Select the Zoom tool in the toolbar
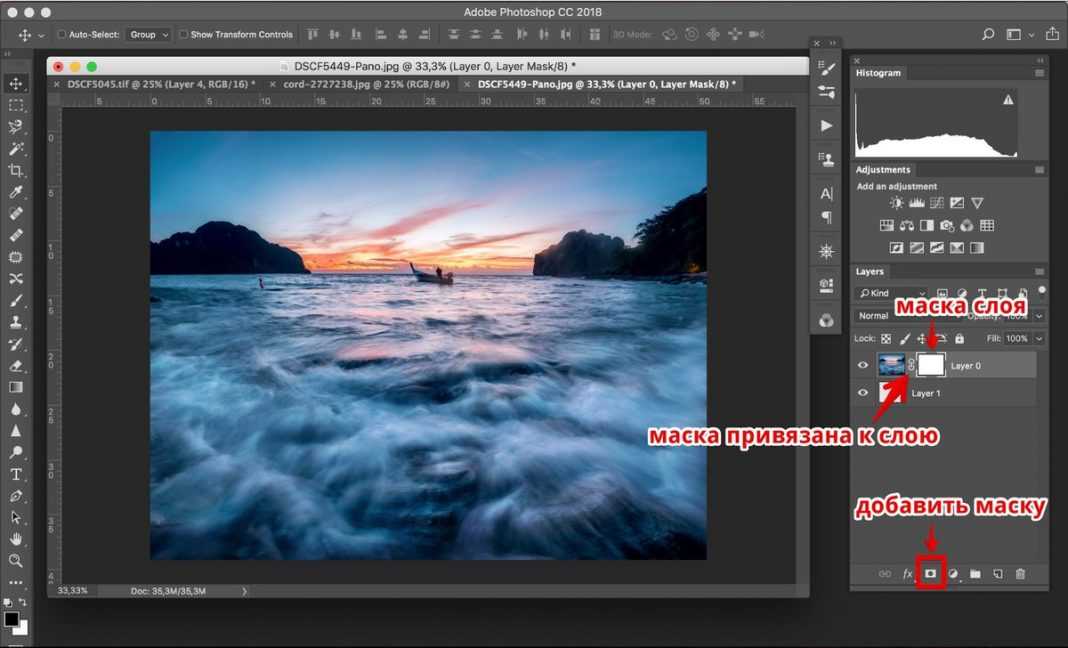This screenshot has width=1068, height=648. [x=16, y=561]
